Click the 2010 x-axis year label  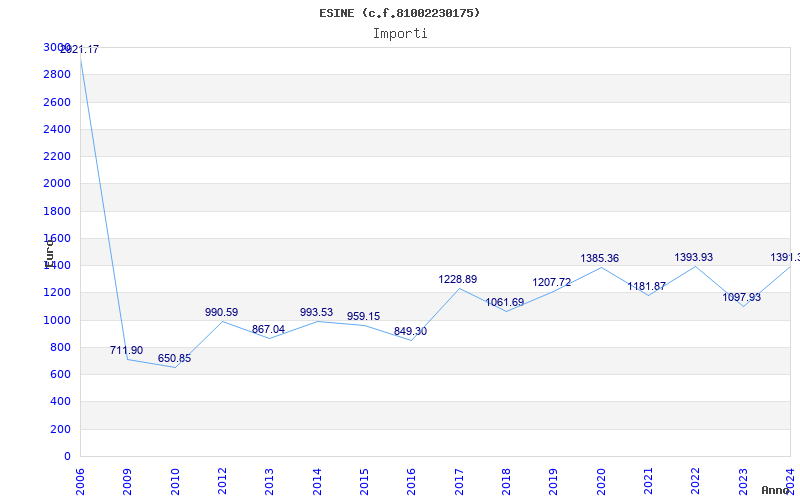click(x=175, y=482)
